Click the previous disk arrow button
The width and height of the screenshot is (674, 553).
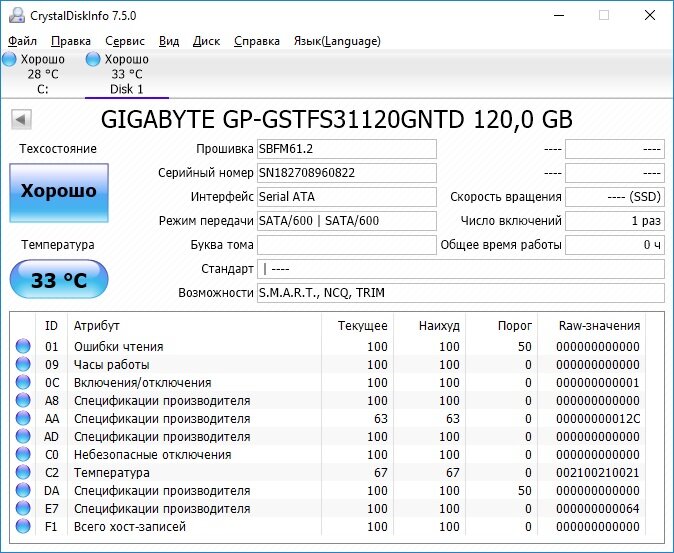21,119
